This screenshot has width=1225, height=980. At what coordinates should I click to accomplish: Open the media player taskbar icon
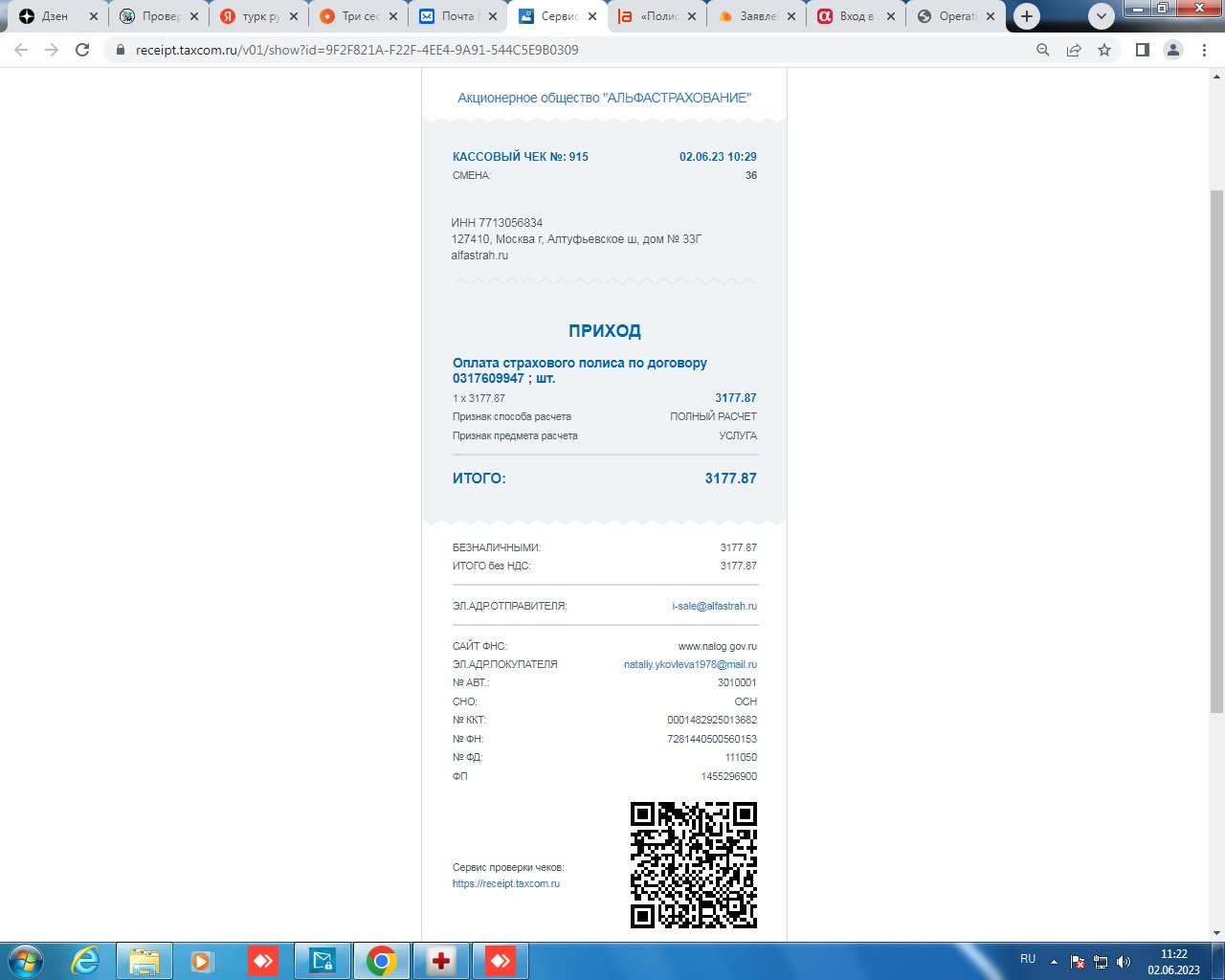(x=202, y=961)
